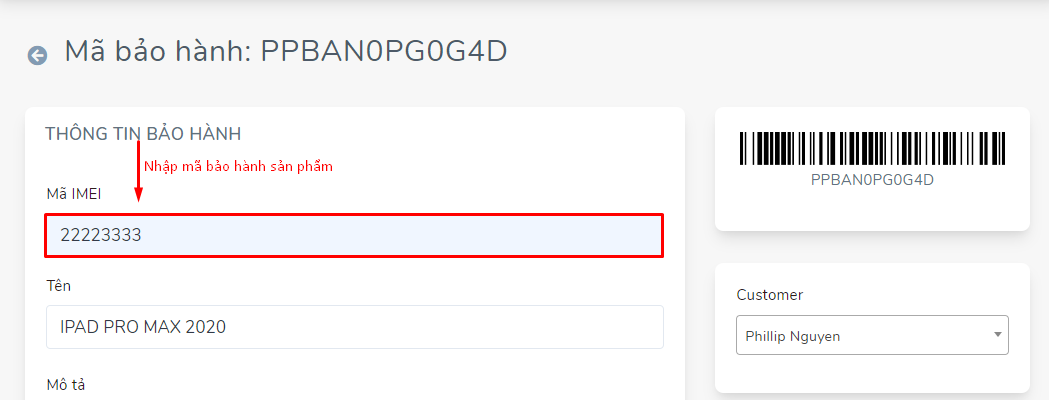Click the Mã bảo hành page title
This screenshot has width=1049, height=400.
(x=286, y=52)
